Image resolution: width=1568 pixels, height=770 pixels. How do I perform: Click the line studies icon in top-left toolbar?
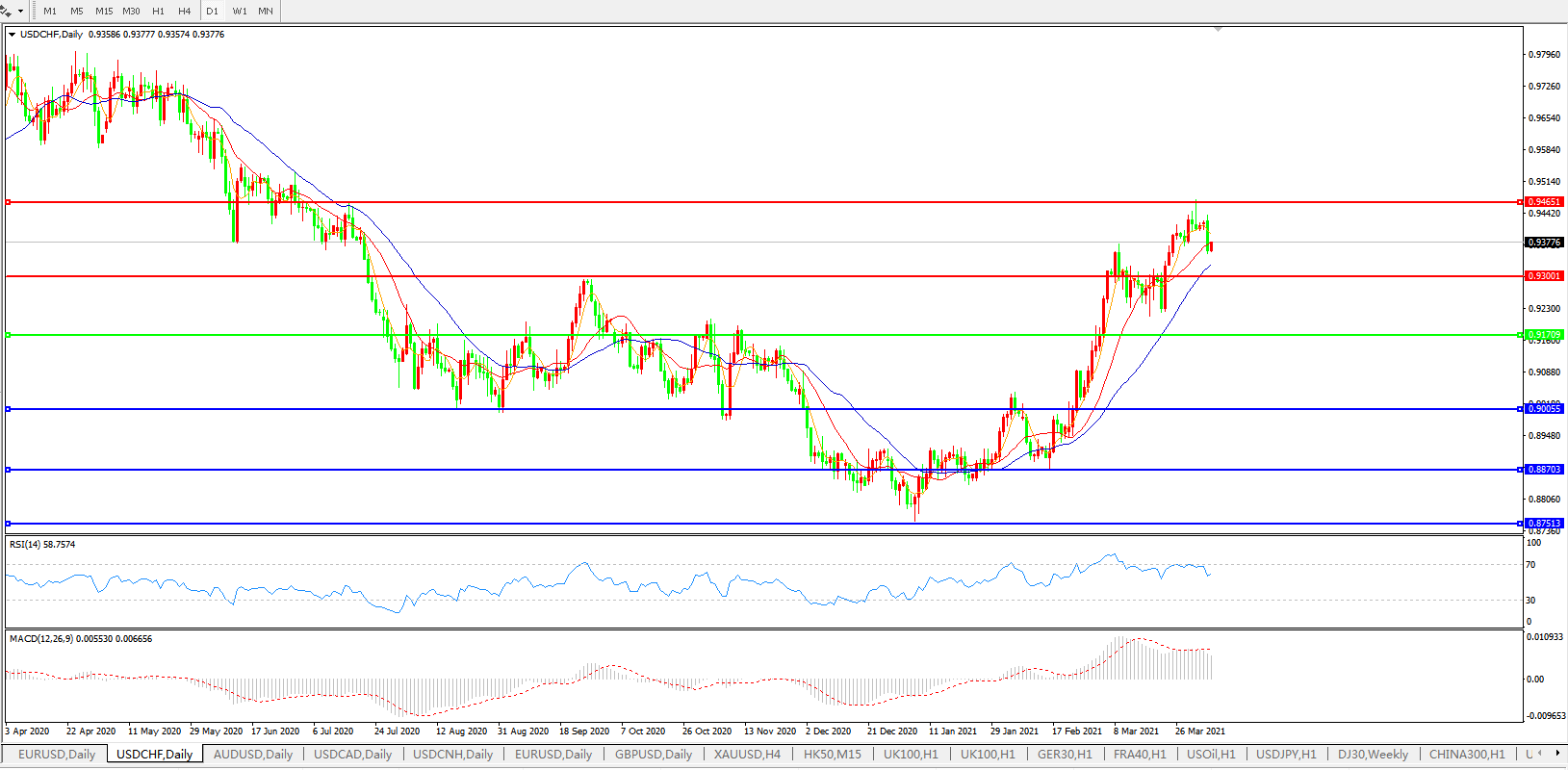click(6, 11)
